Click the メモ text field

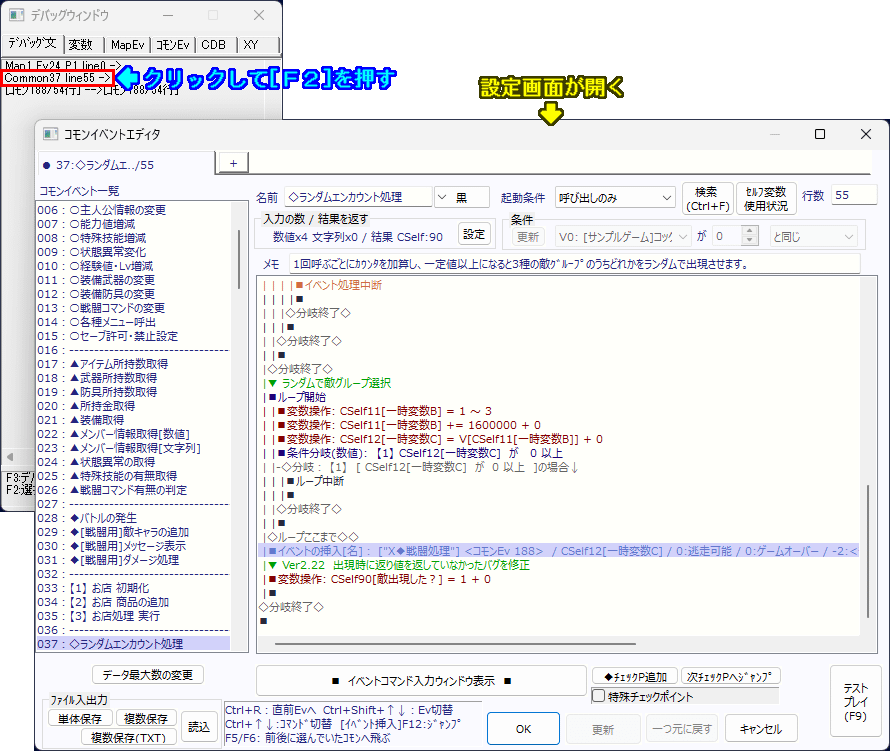pyautogui.click(x=574, y=264)
